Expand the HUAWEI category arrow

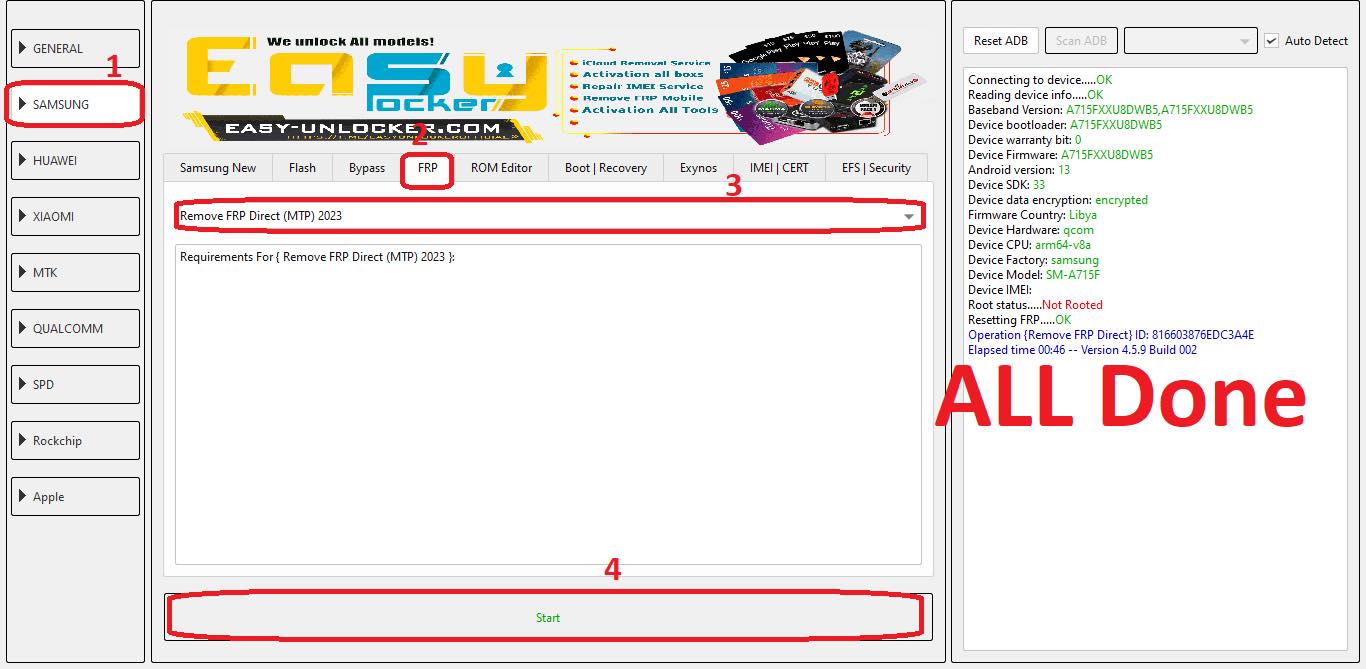point(23,160)
